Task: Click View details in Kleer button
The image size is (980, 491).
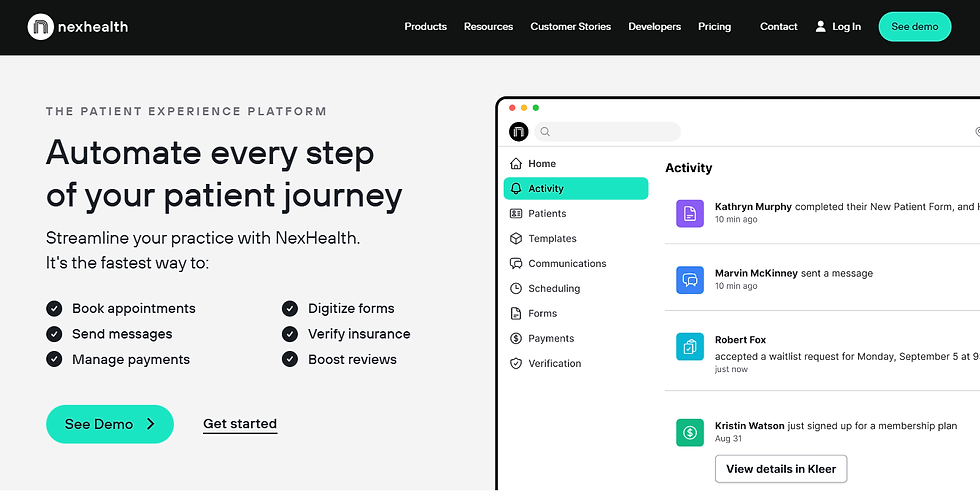Action: [x=781, y=469]
